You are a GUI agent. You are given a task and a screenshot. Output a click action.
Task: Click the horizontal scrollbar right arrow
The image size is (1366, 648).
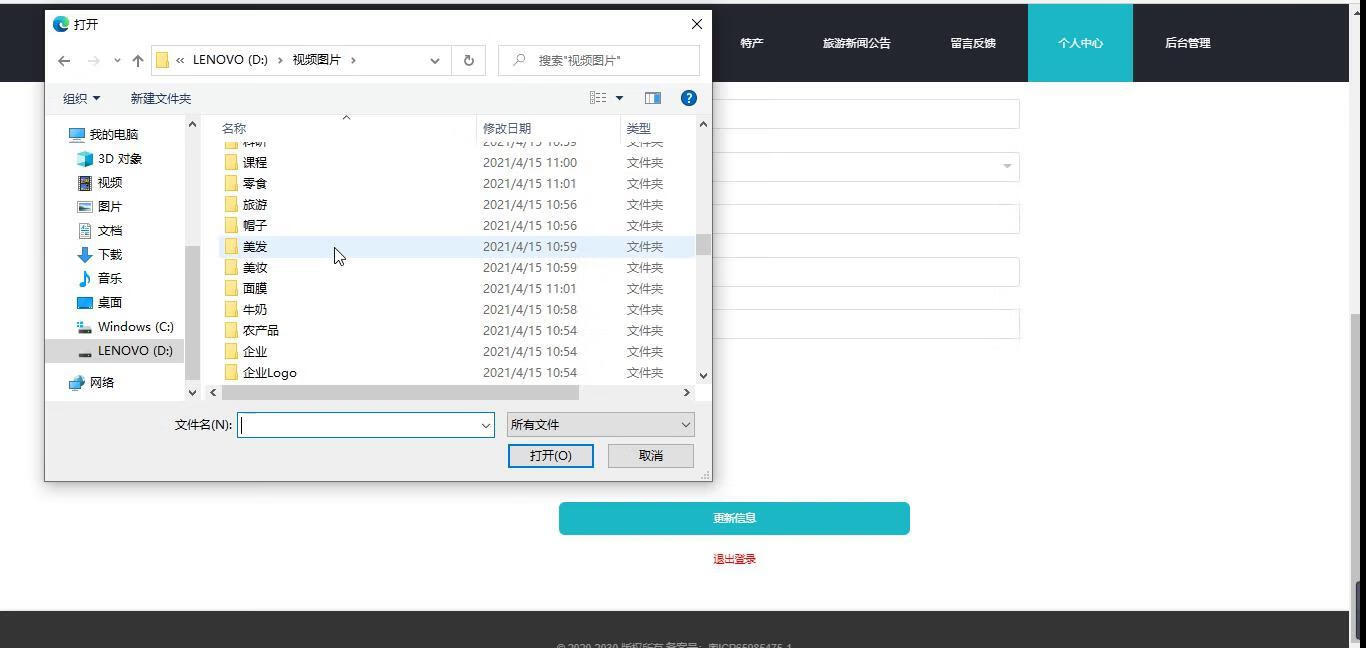pos(687,393)
